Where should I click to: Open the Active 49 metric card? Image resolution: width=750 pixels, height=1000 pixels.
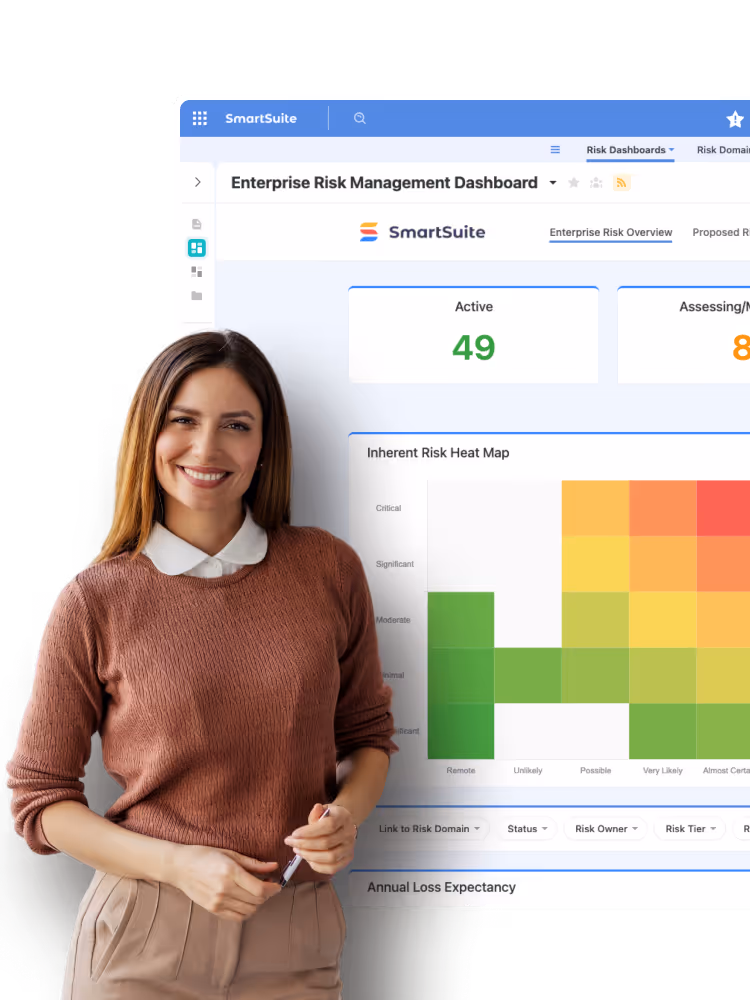(x=473, y=335)
